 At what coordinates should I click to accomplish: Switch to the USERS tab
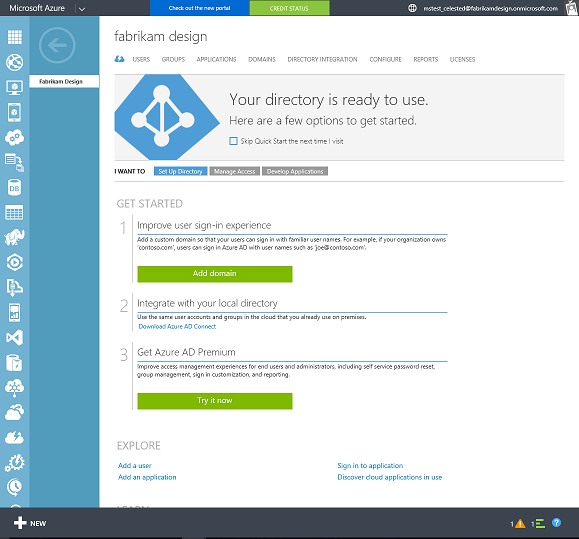[x=141, y=59]
